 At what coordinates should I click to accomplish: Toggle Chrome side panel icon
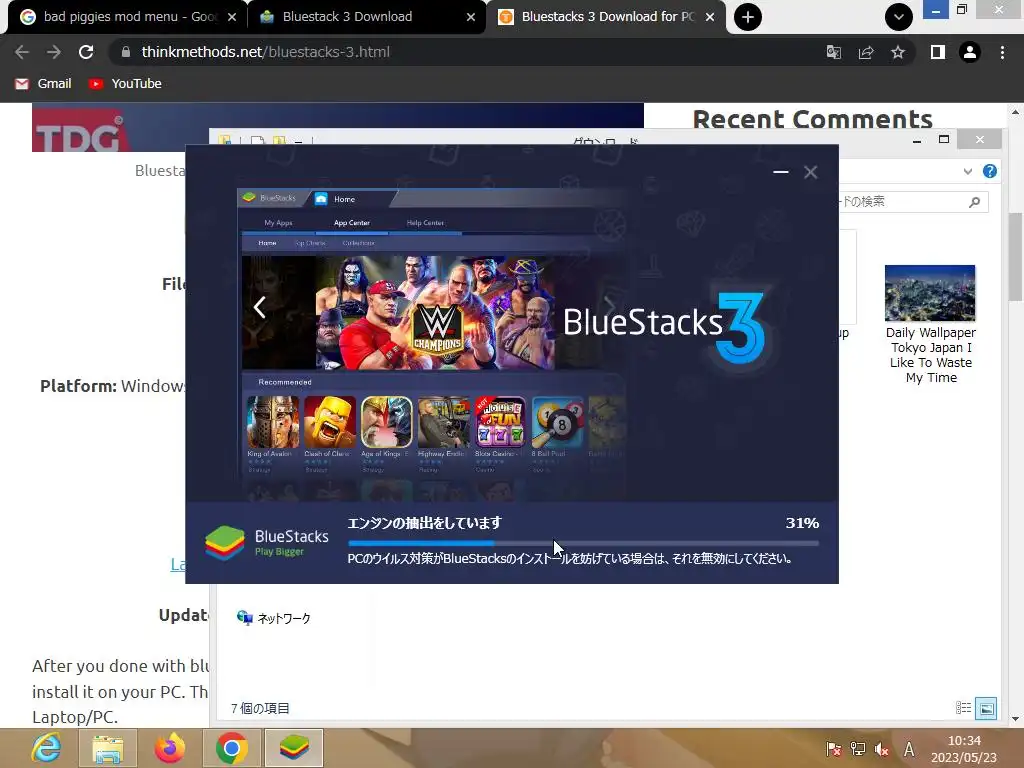[x=938, y=52]
